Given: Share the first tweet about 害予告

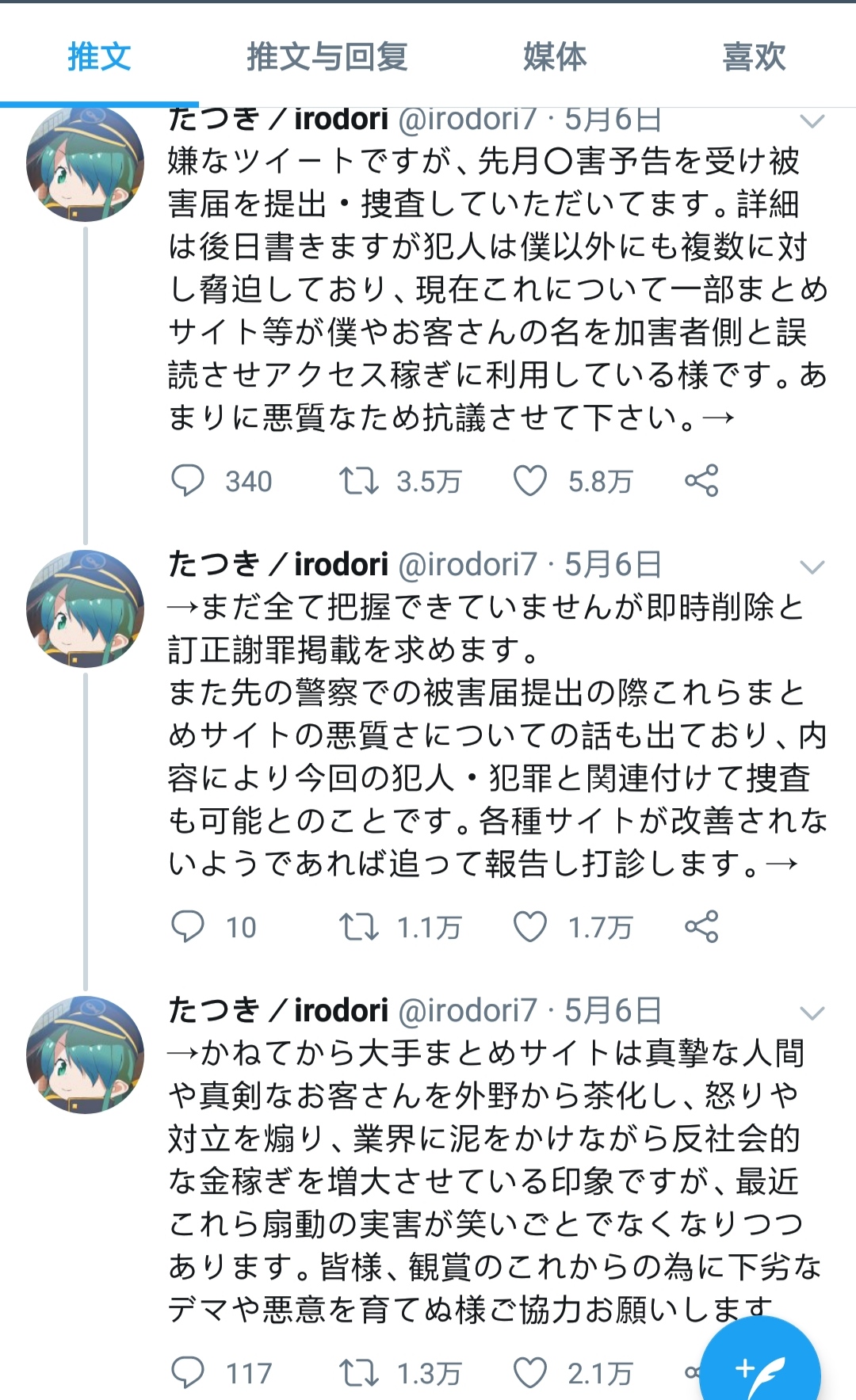Looking at the screenshot, I should [x=701, y=481].
